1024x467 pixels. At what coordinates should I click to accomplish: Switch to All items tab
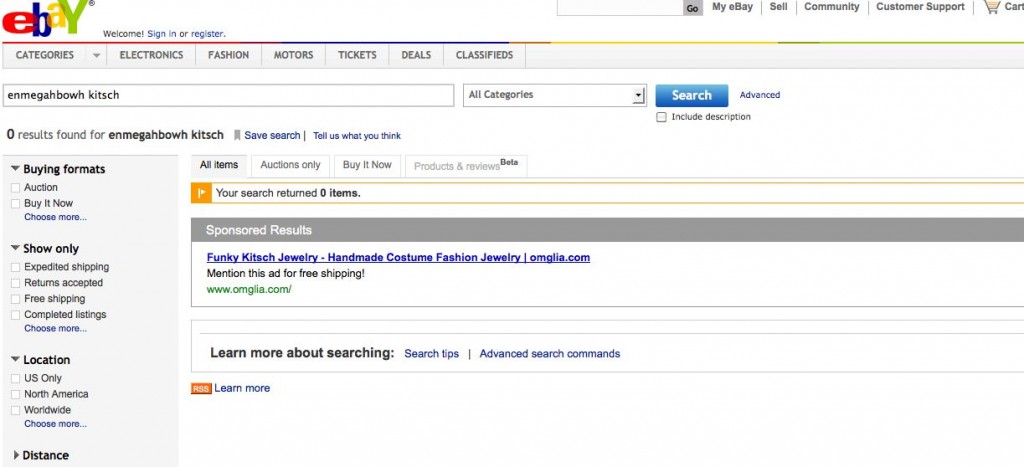pyautogui.click(x=219, y=165)
